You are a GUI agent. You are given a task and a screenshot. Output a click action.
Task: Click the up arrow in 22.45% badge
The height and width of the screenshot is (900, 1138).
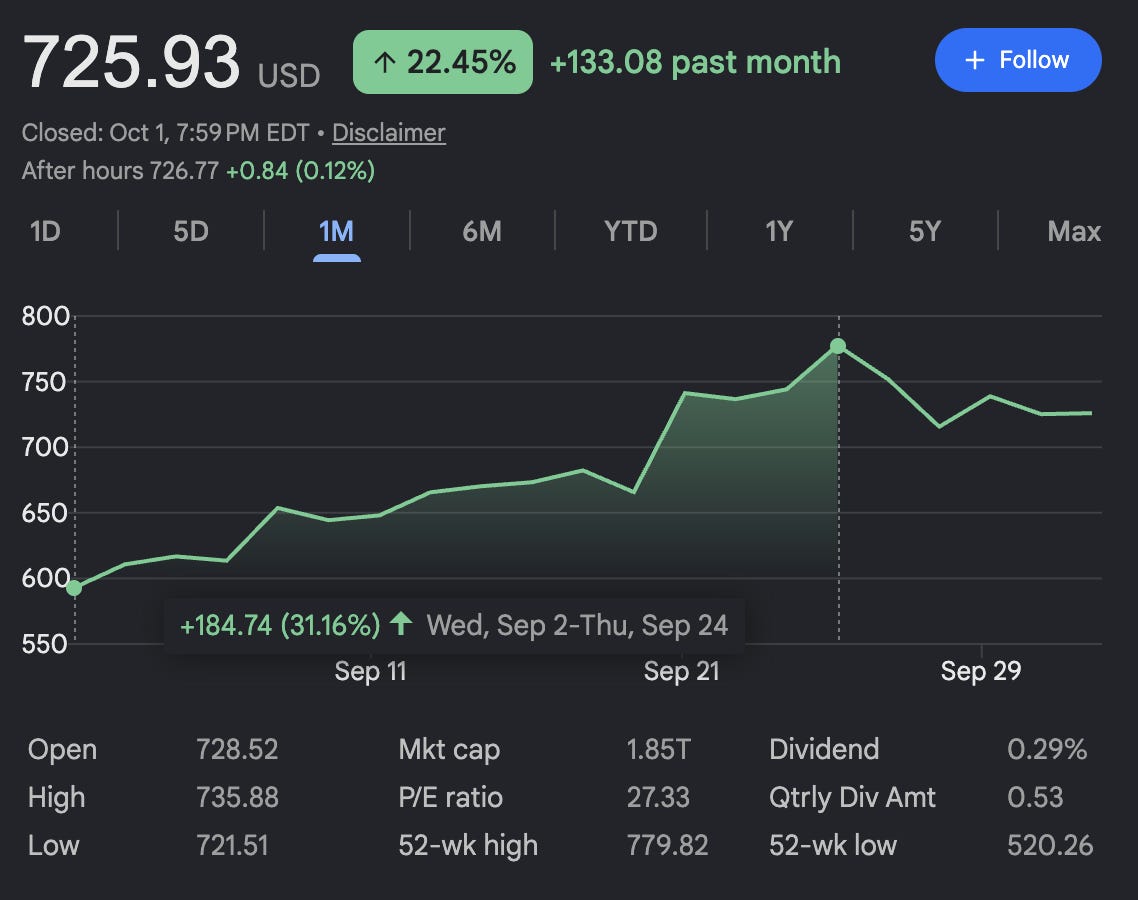[385, 62]
